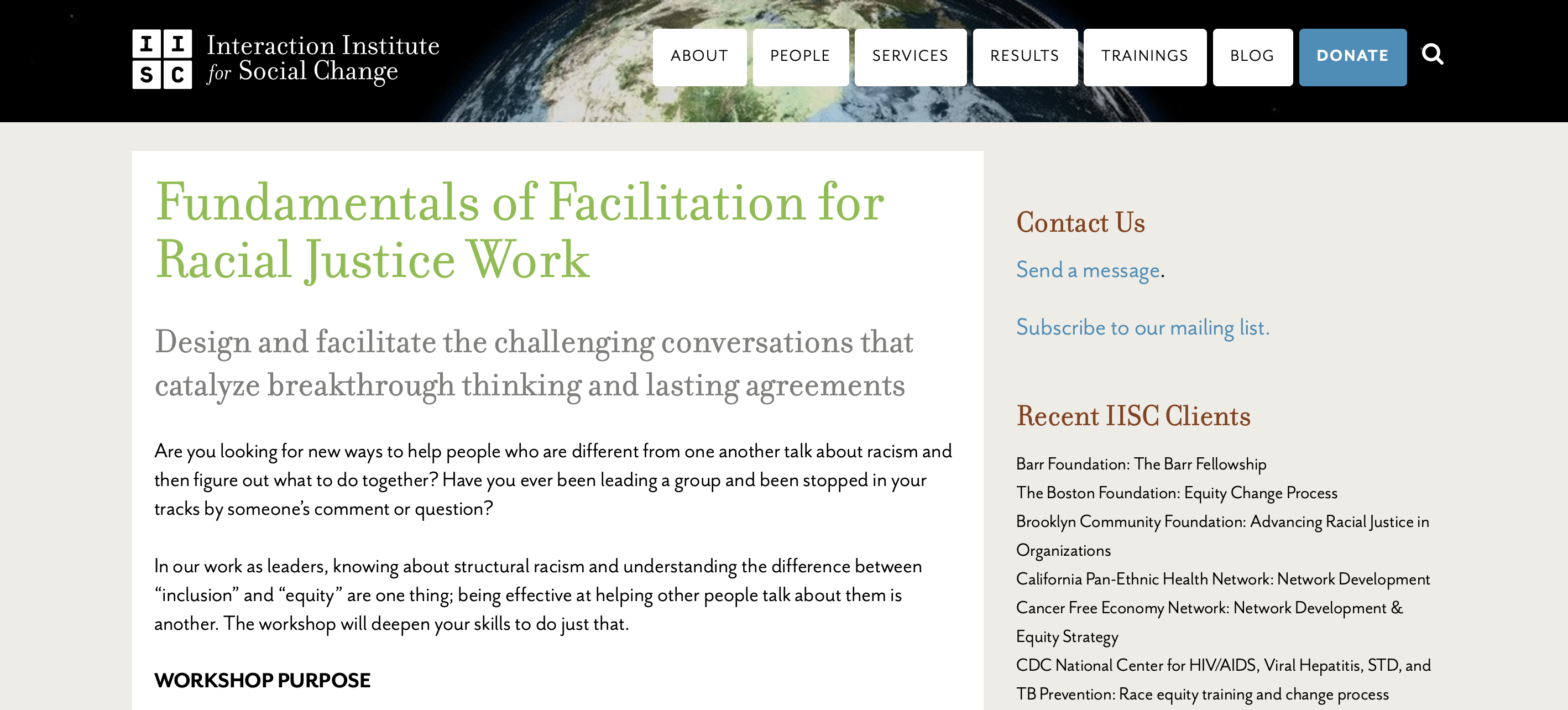Open the Send a message link
The height and width of the screenshot is (710, 1568).
1087,270
